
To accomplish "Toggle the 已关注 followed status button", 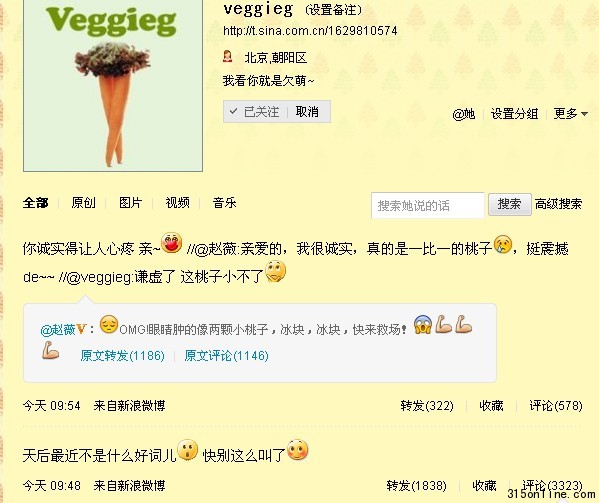I will (254, 112).
